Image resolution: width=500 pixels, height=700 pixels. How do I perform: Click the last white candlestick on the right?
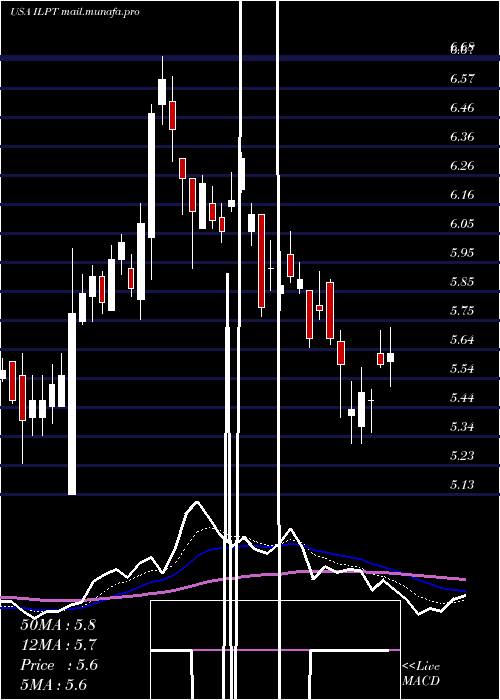point(390,357)
